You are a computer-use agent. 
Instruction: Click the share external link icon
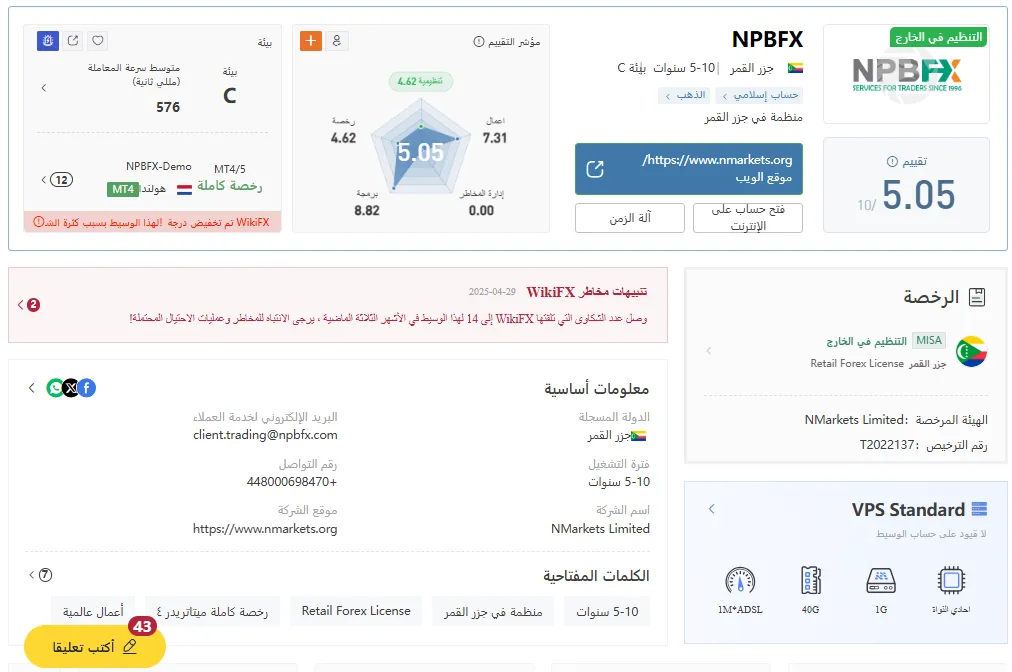73,41
